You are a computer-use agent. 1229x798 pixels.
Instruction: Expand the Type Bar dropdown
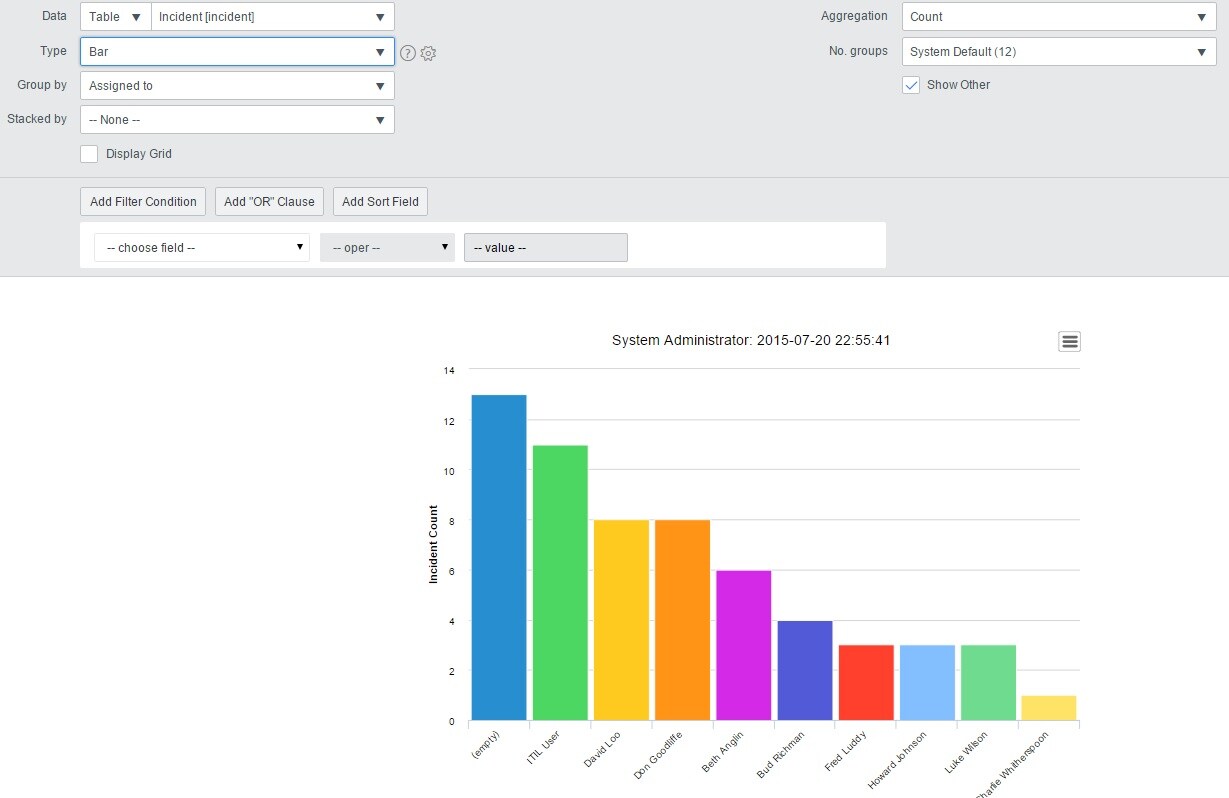(237, 51)
